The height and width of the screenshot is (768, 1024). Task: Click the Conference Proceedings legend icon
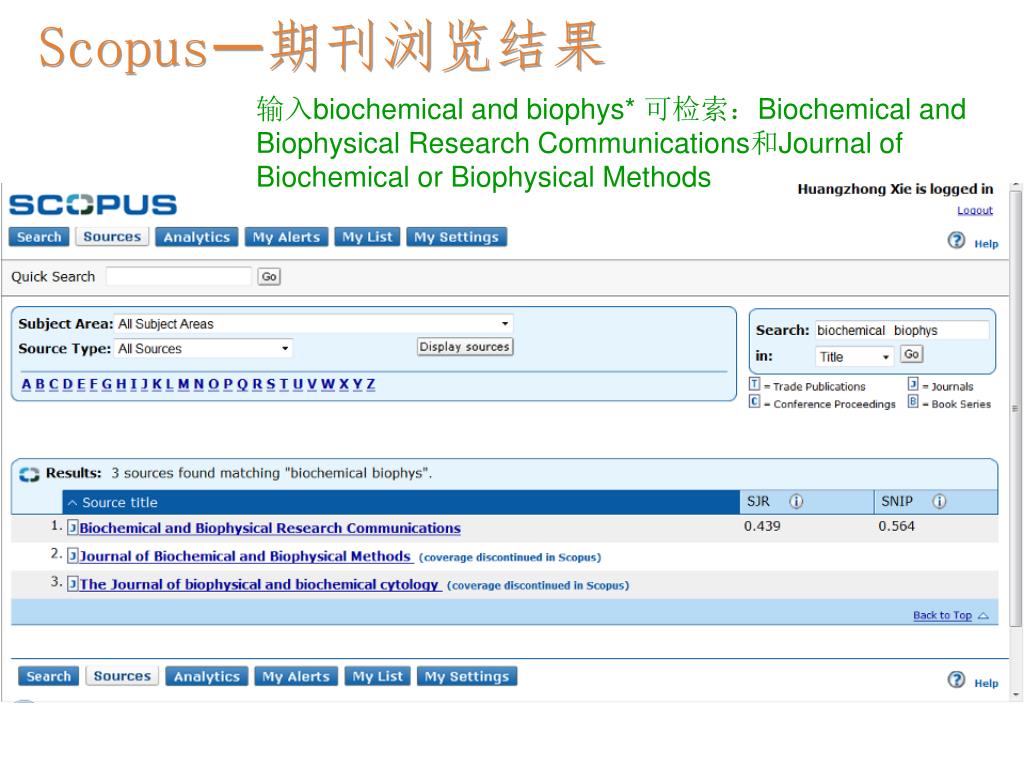tap(754, 402)
